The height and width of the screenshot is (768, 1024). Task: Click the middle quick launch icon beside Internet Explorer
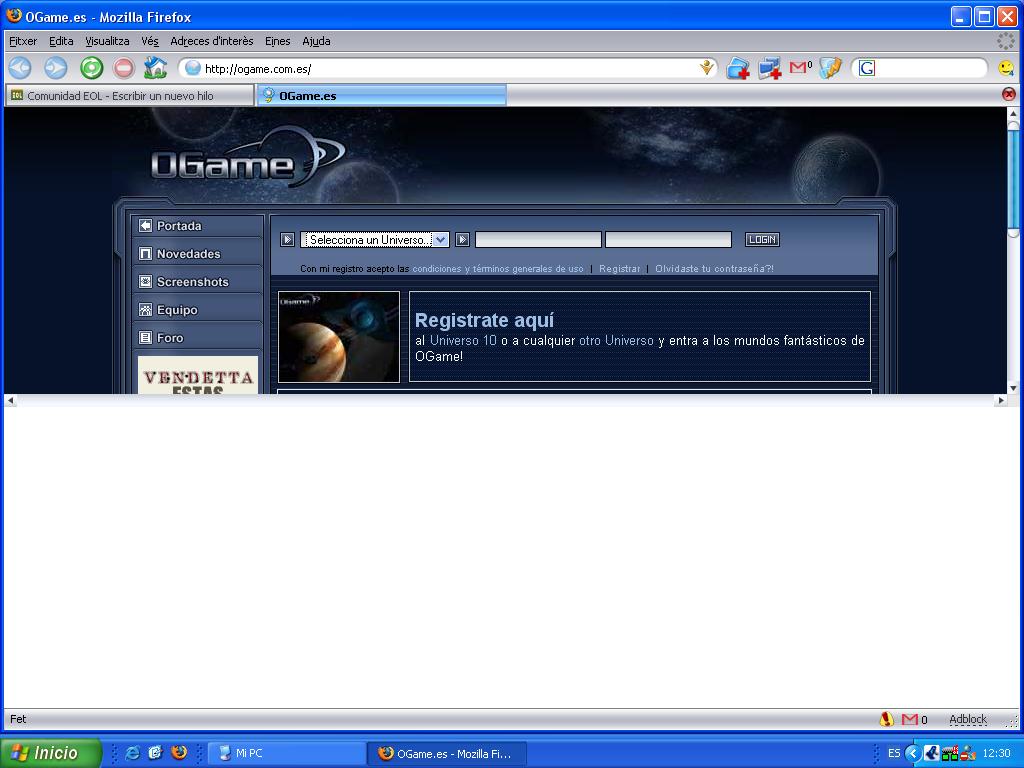pyautogui.click(x=155, y=753)
